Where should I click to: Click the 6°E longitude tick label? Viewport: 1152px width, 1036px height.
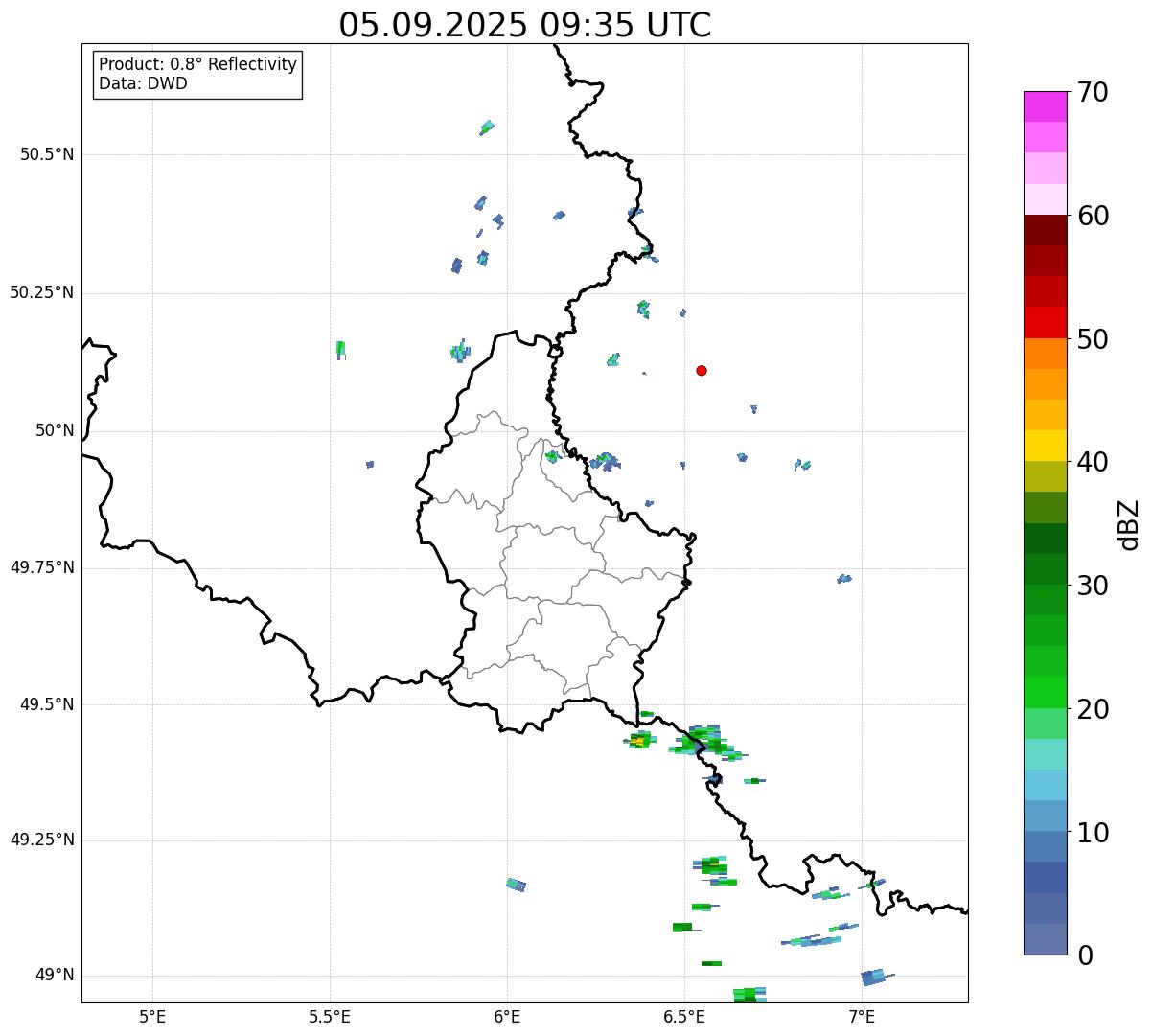507,1016
